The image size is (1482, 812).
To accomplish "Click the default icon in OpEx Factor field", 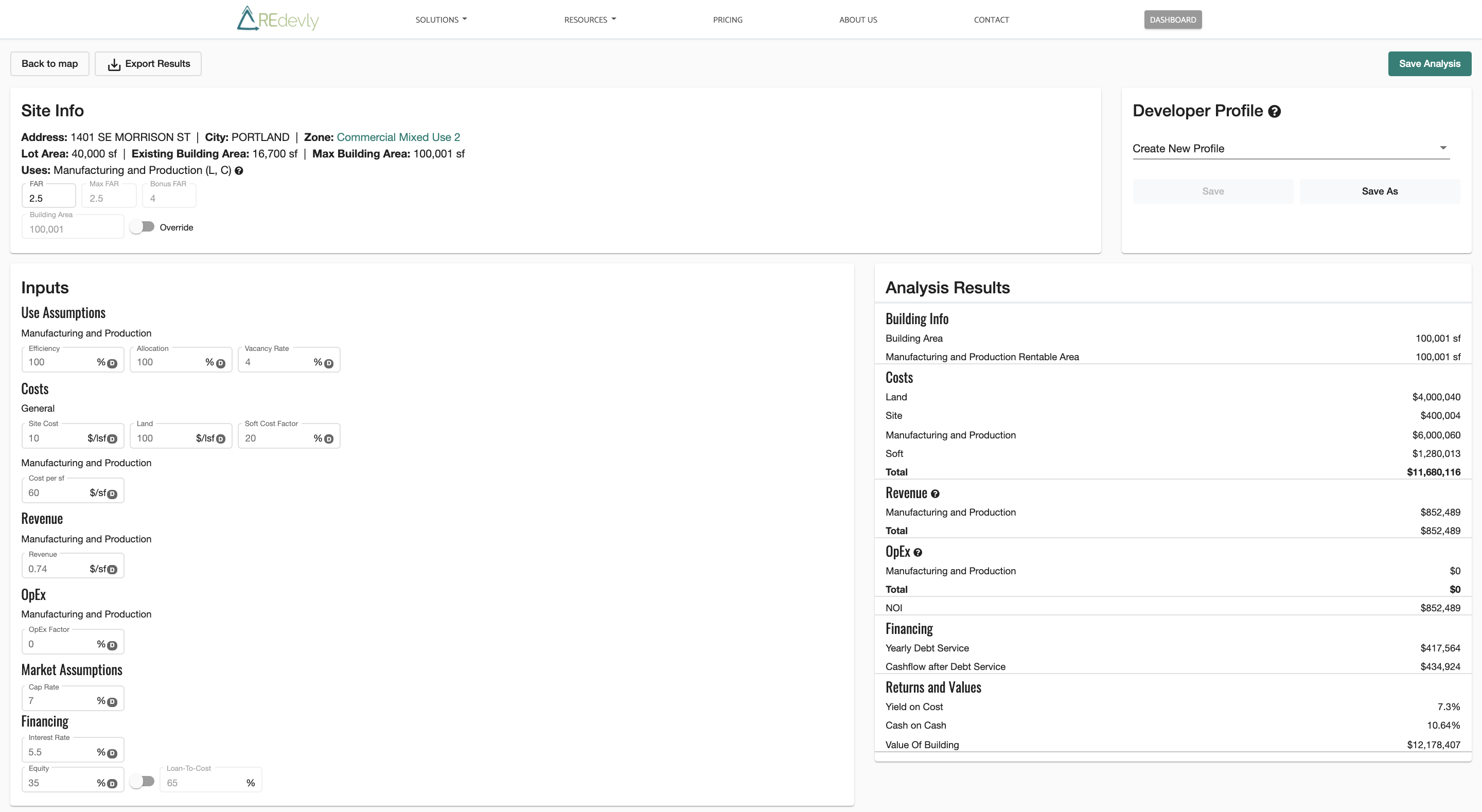I will click(112, 645).
